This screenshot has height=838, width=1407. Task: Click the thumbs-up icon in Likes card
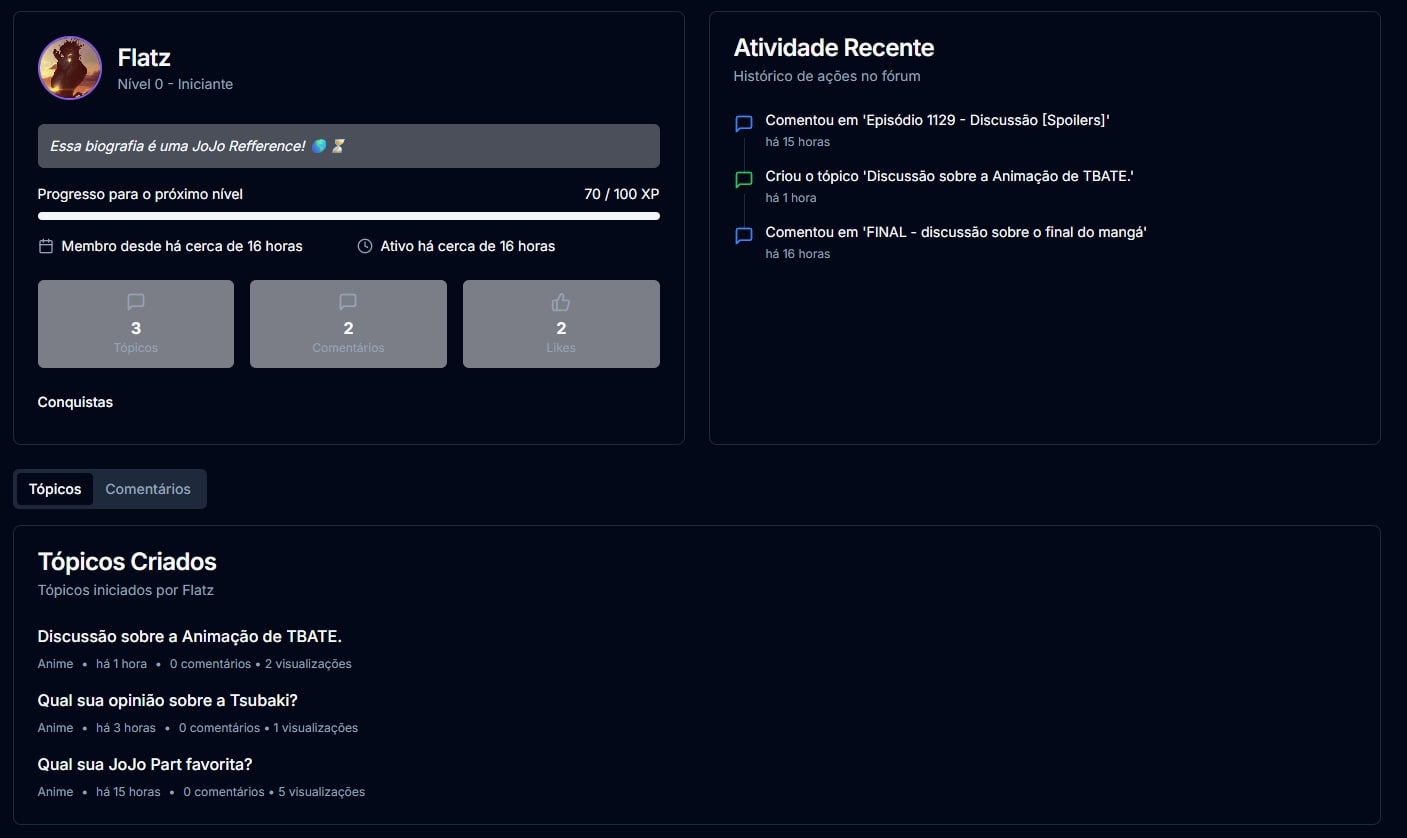pyautogui.click(x=561, y=301)
